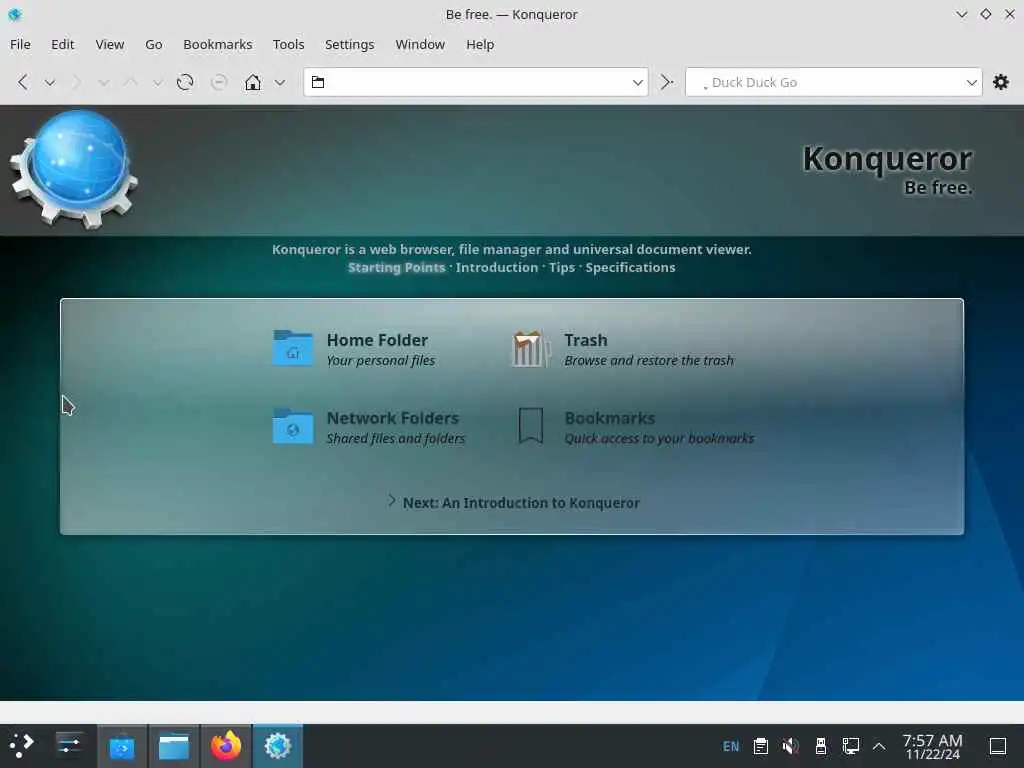The width and height of the screenshot is (1024, 768).
Task: Expand the Back history dropdown arrow
Action: point(50,83)
